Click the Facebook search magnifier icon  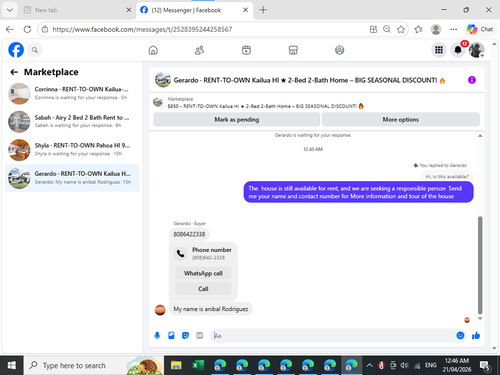tap(35, 50)
